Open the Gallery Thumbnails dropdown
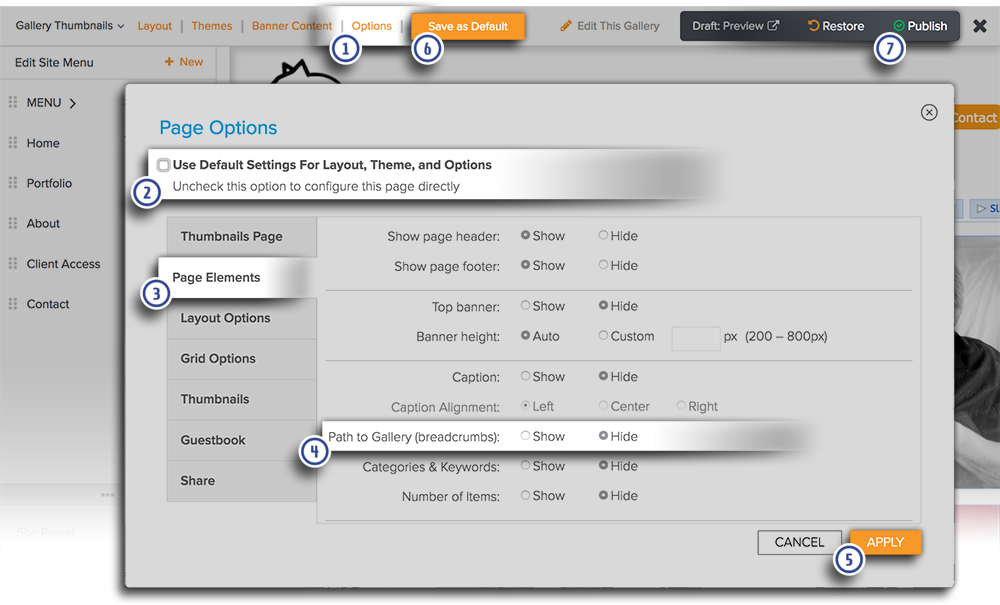This screenshot has height=605, width=1000. coord(70,26)
